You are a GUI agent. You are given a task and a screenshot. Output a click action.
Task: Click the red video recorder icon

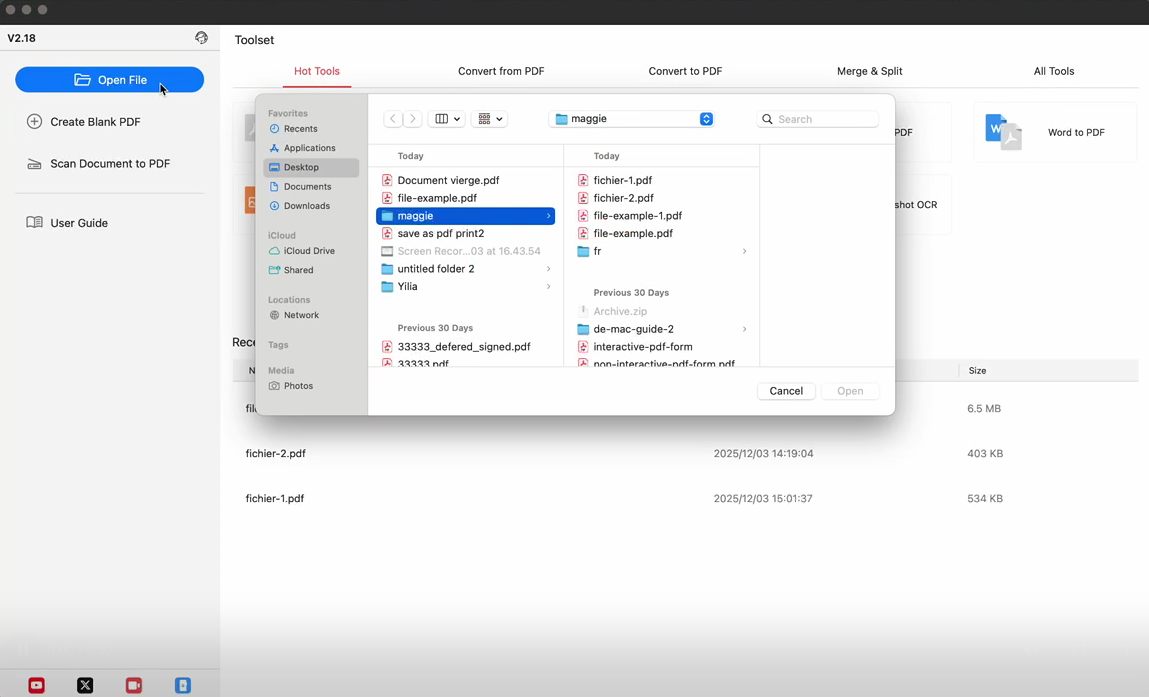tap(134, 685)
